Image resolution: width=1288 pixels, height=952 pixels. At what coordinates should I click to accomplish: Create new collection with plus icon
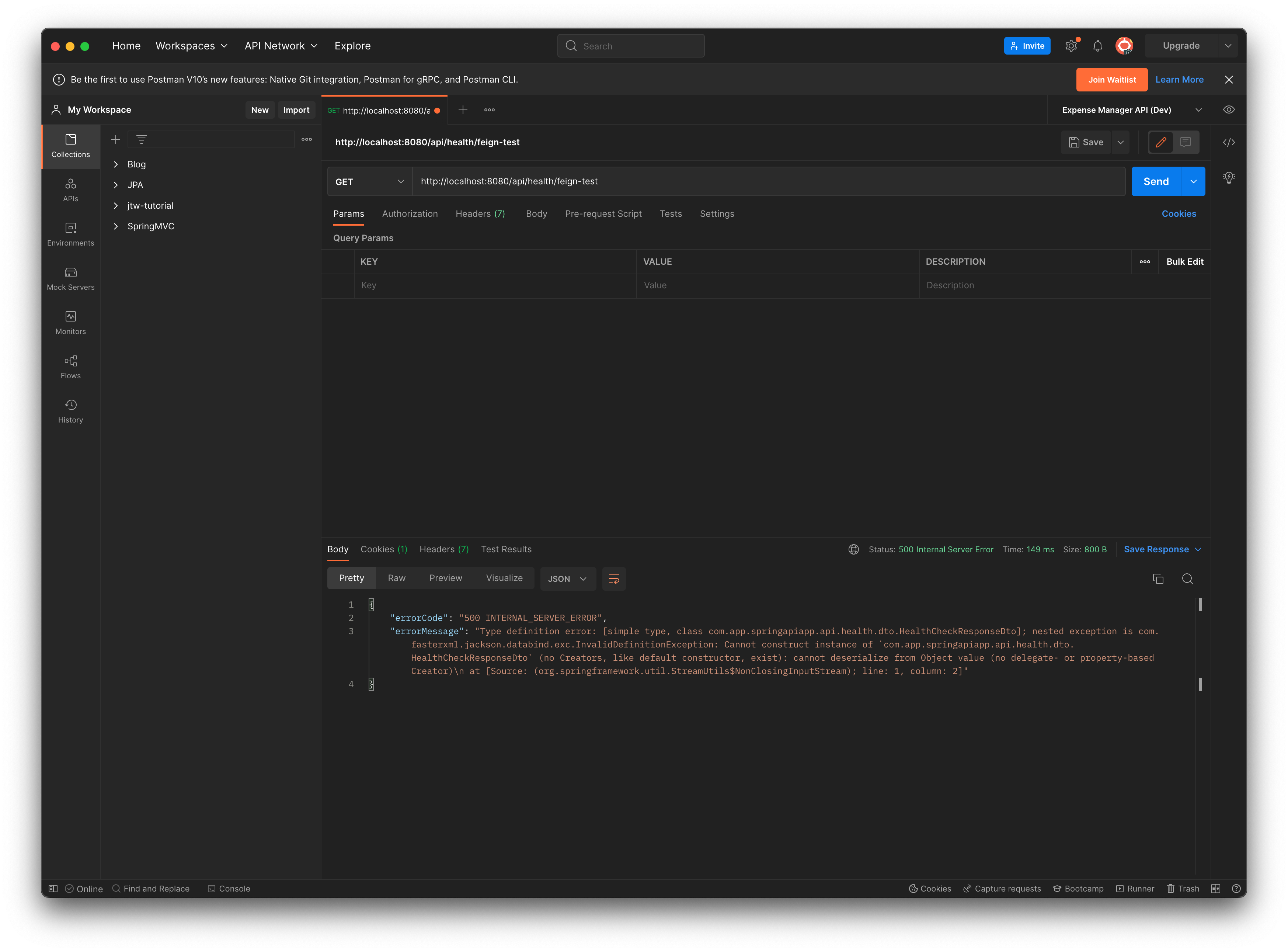pos(116,139)
